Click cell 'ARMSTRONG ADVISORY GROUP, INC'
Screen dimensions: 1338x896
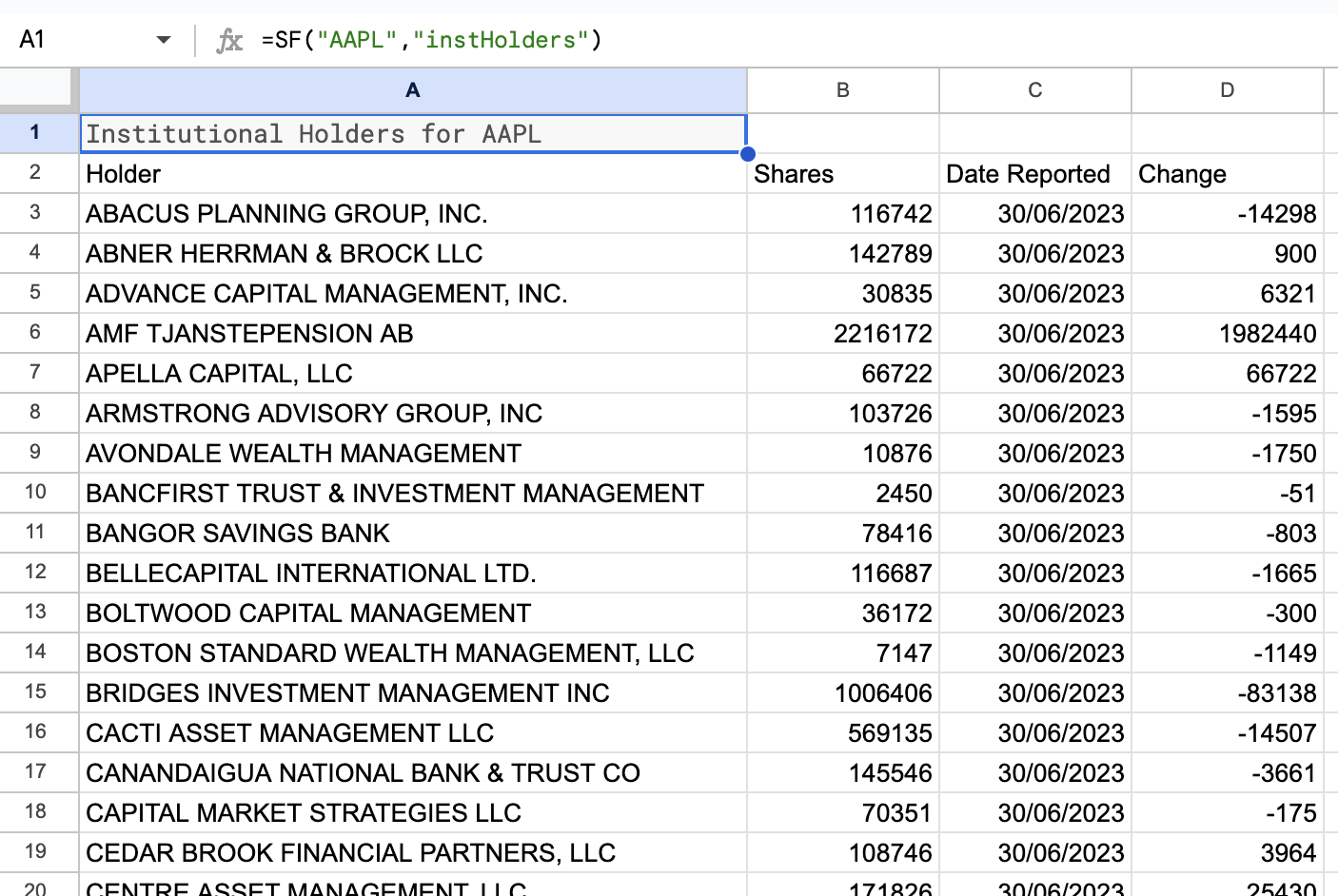coord(413,414)
